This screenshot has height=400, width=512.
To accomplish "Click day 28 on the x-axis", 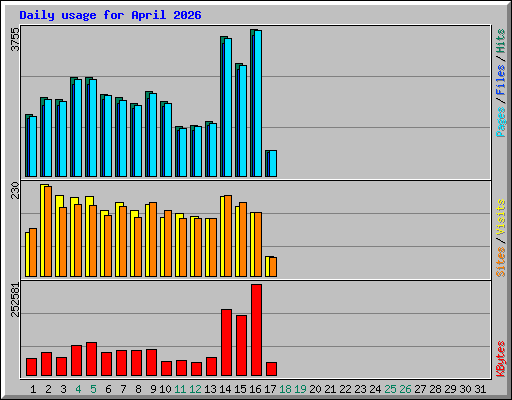I will click(435, 389).
